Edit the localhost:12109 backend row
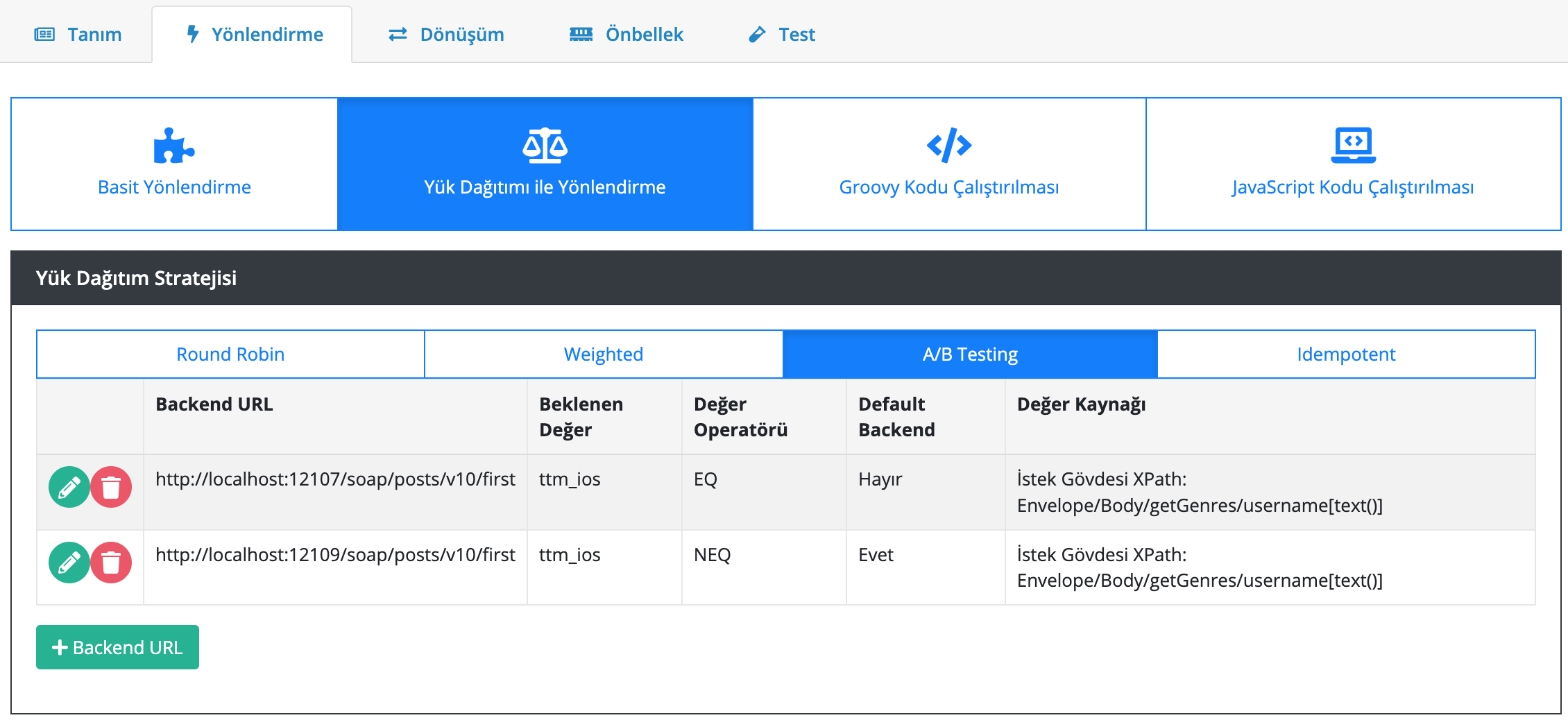The image size is (1568, 720). (x=69, y=563)
